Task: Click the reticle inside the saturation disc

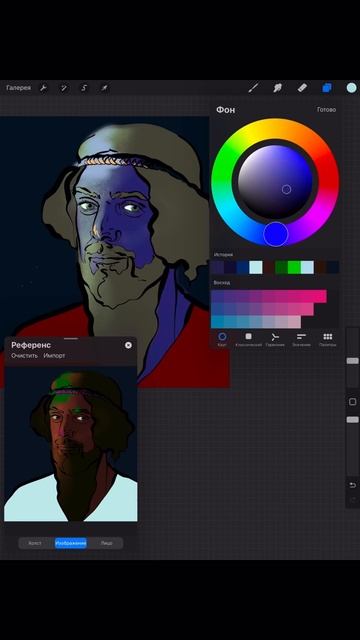Action: (287, 189)
